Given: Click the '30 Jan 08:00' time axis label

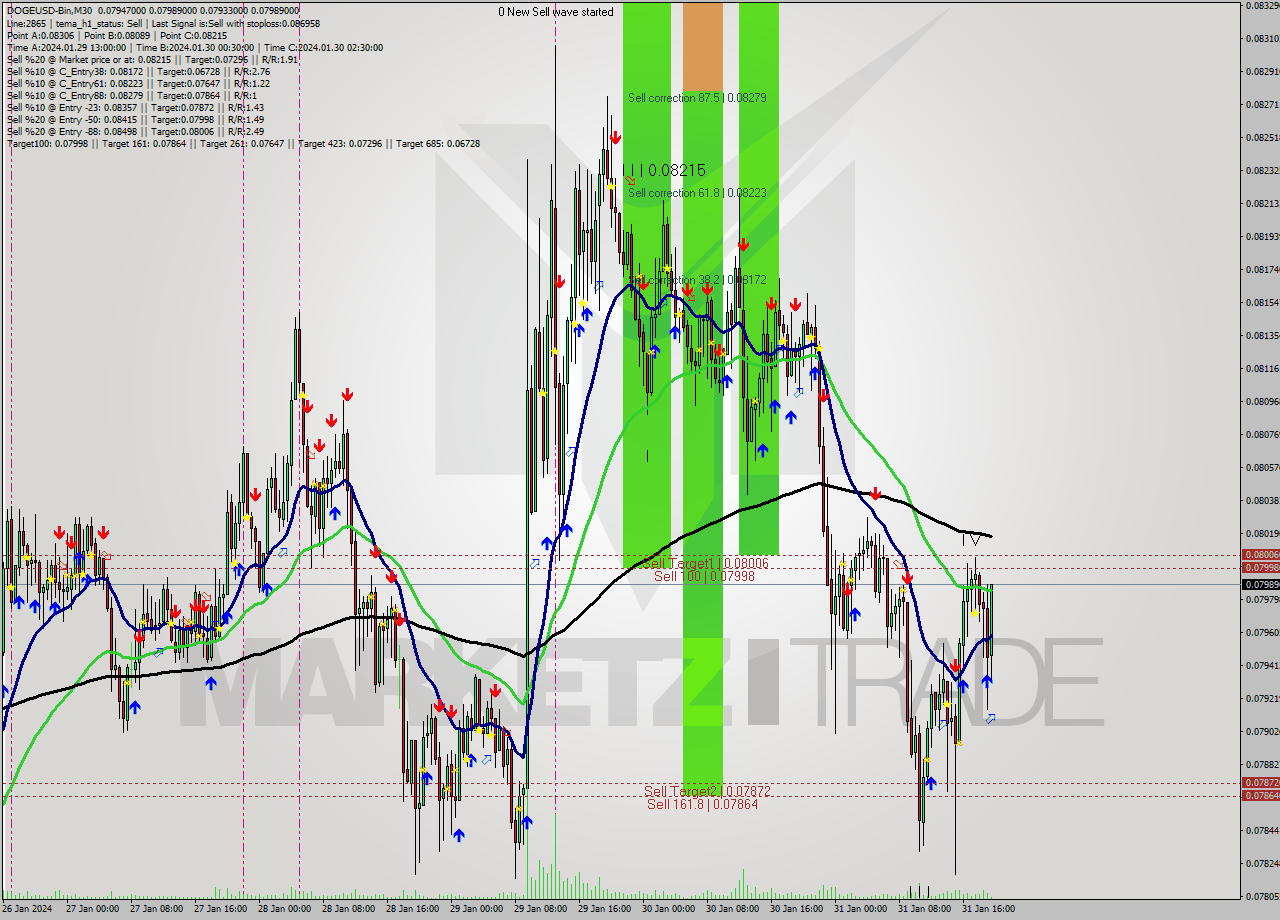Looking at the screenshot, I should pyautogui.click(x=732, y=909).
